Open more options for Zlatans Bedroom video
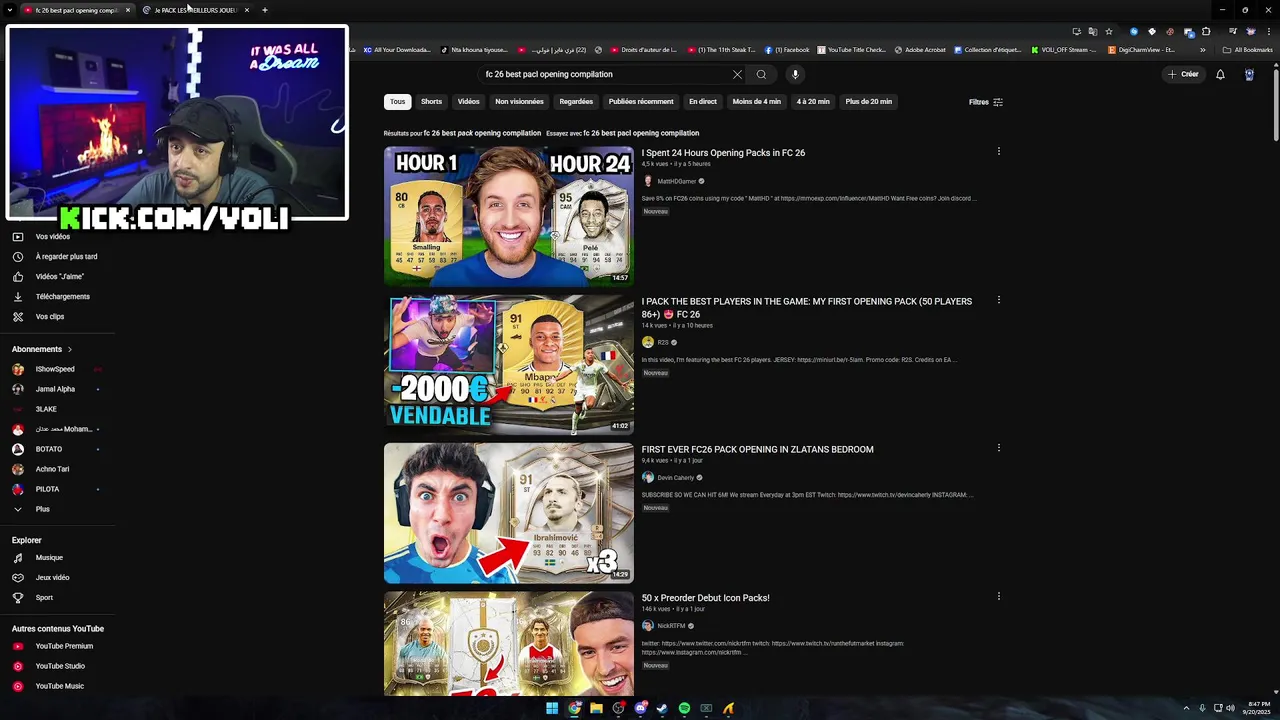This screenshot has width=1280, height=720. pos(998,448)
